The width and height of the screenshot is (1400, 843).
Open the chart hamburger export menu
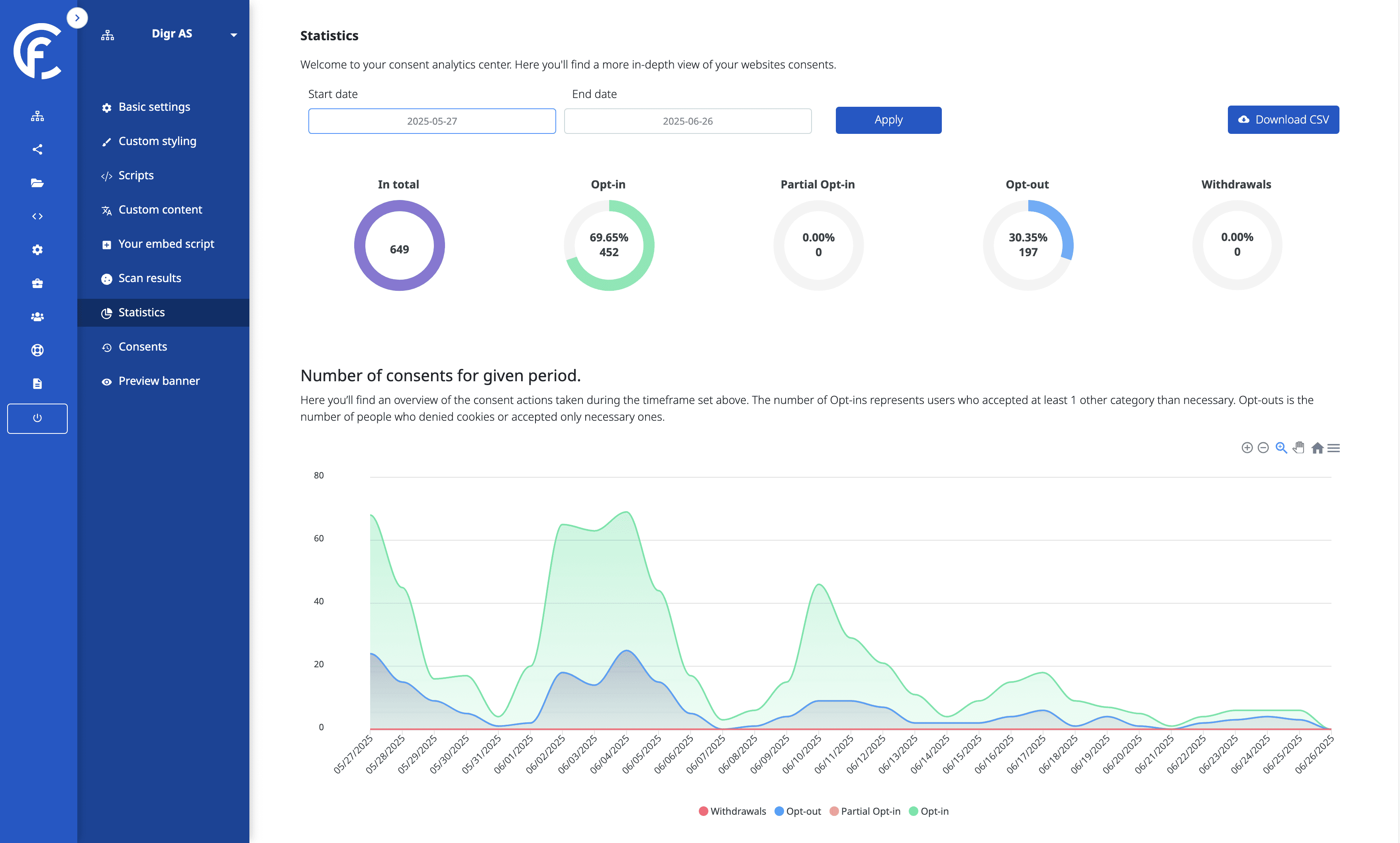tap(1333, 448)
